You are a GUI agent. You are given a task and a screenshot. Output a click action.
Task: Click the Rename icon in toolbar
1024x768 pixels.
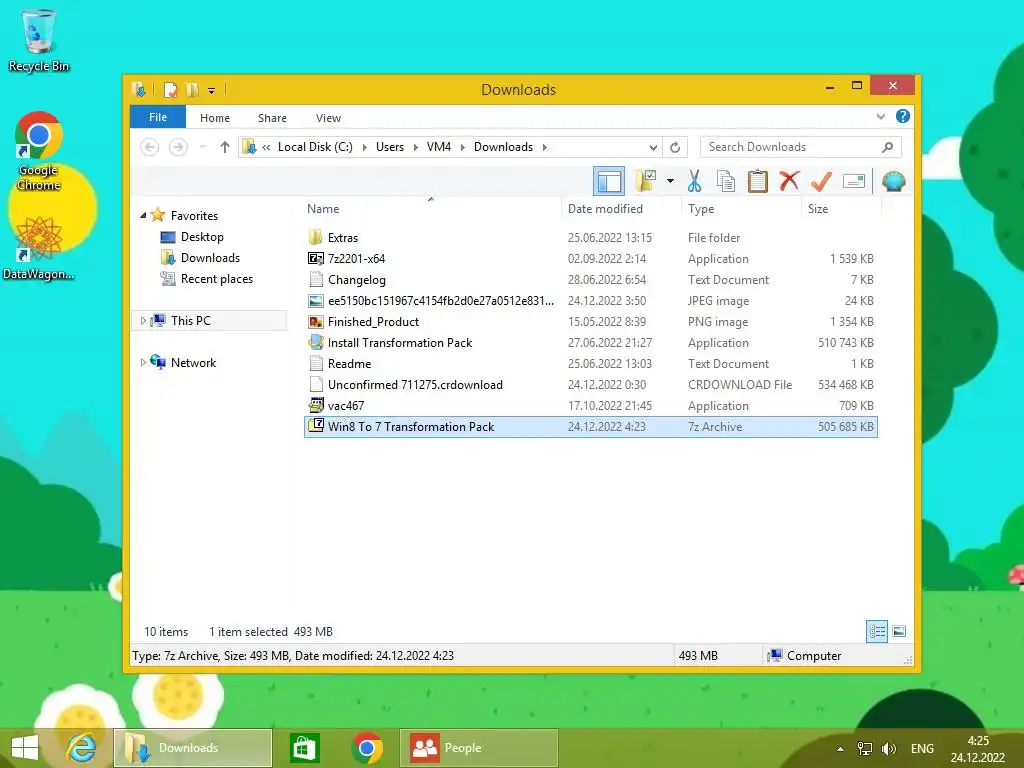coord(854,181)
